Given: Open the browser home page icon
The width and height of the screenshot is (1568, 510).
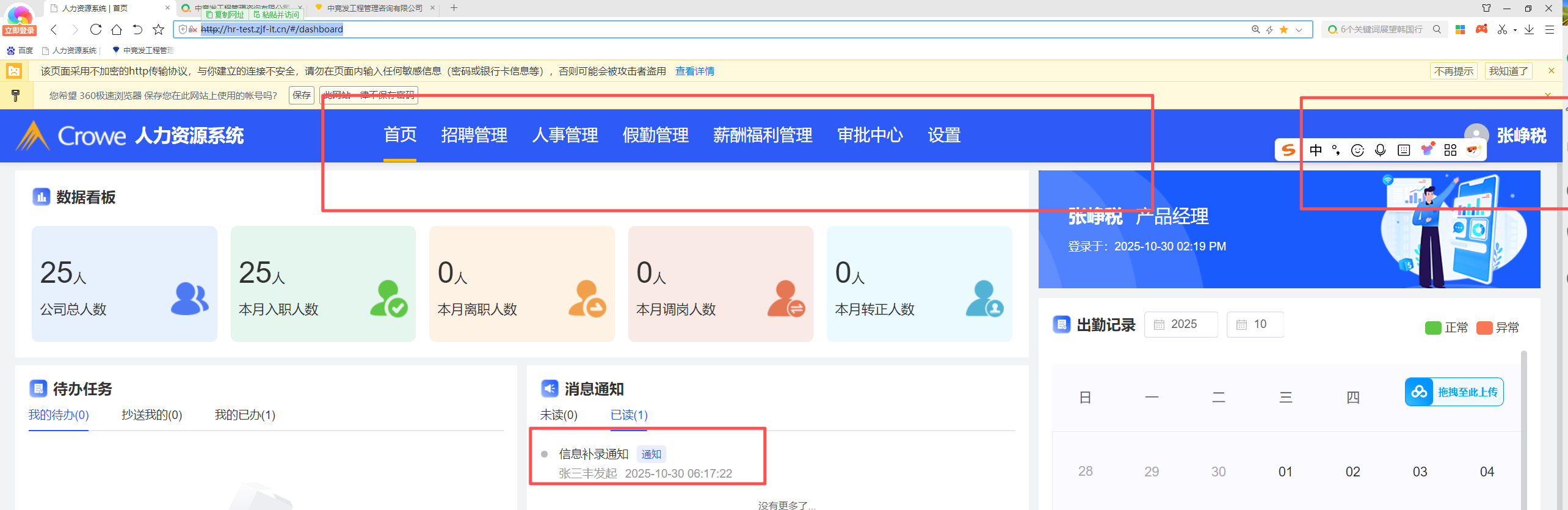Looking at the screenshot, I should tap(117, 29).
